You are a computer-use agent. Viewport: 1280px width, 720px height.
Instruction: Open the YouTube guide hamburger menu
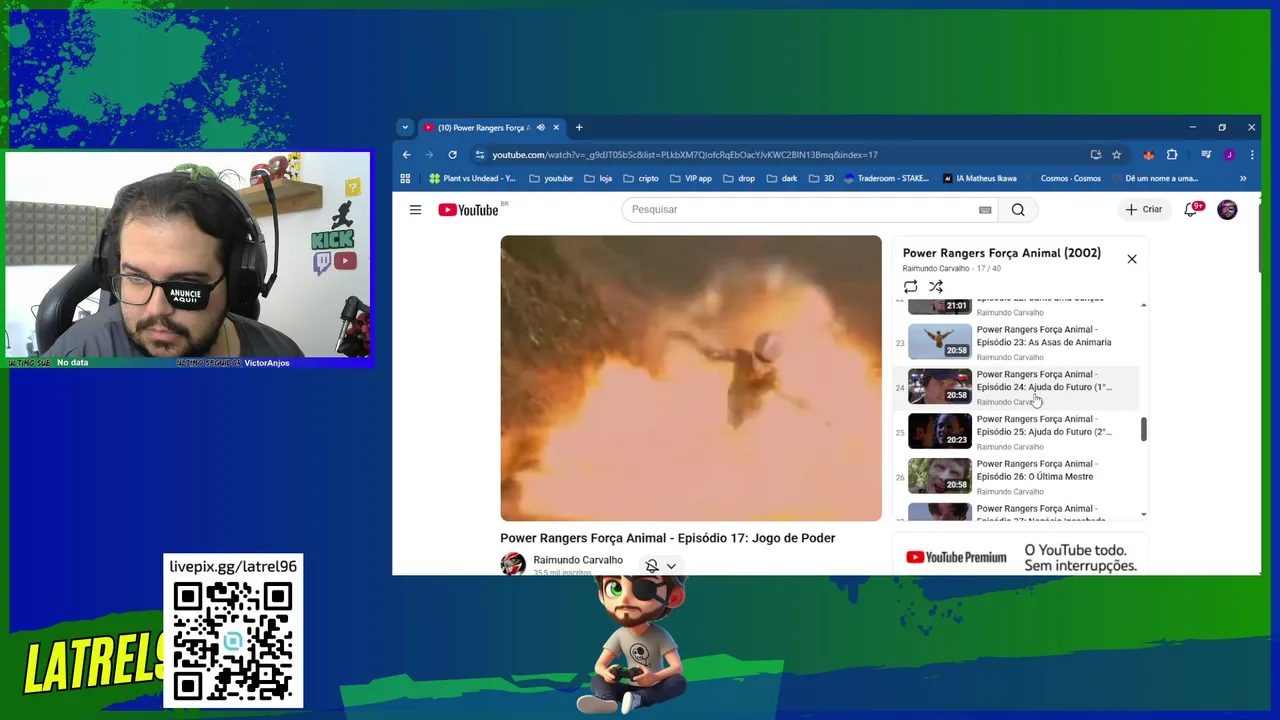(415, 209)
